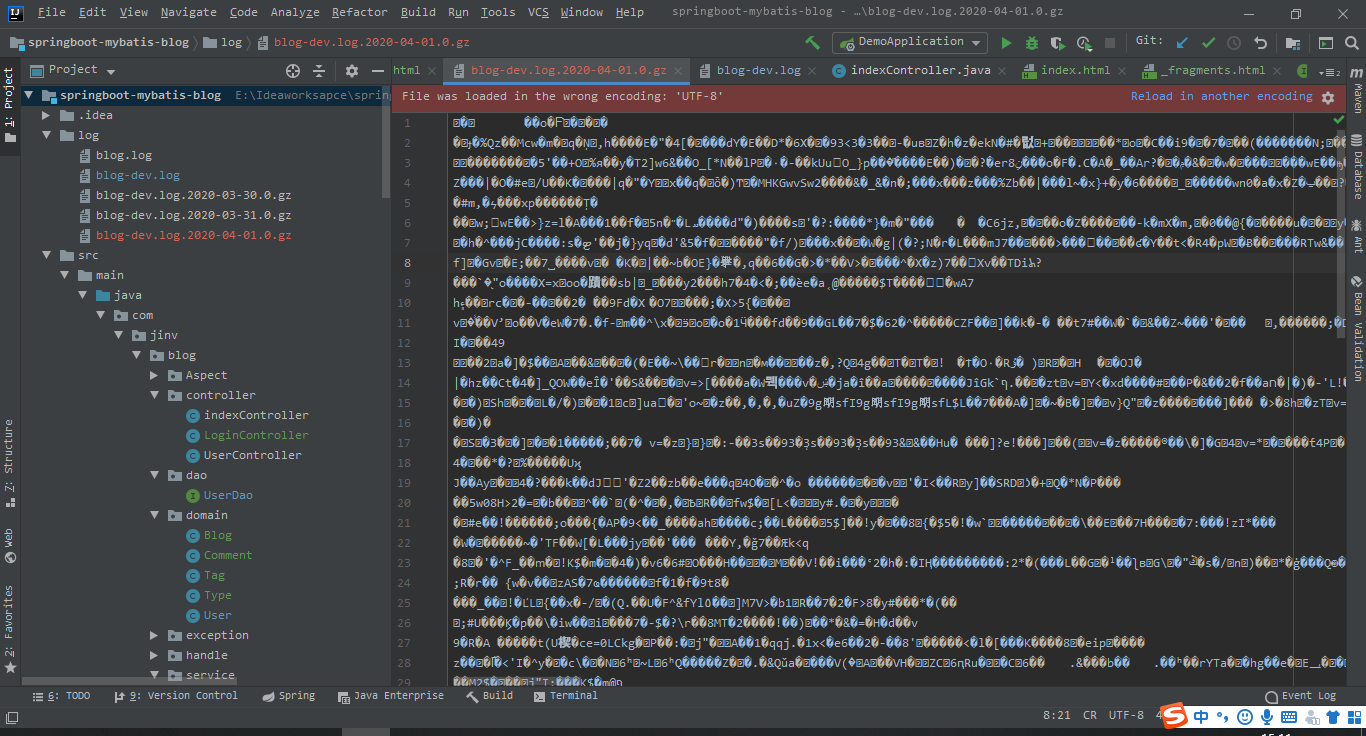Toggle the Terminal tool window

[x=575, y=695]
